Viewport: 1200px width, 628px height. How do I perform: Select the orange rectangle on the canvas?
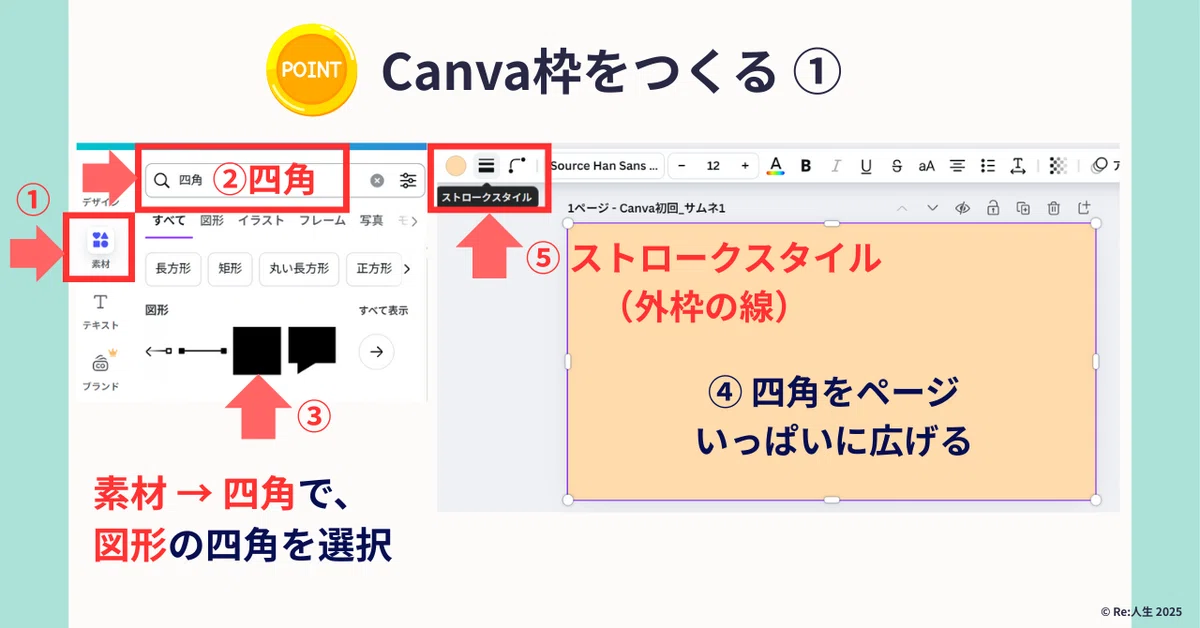coord(831,361)
